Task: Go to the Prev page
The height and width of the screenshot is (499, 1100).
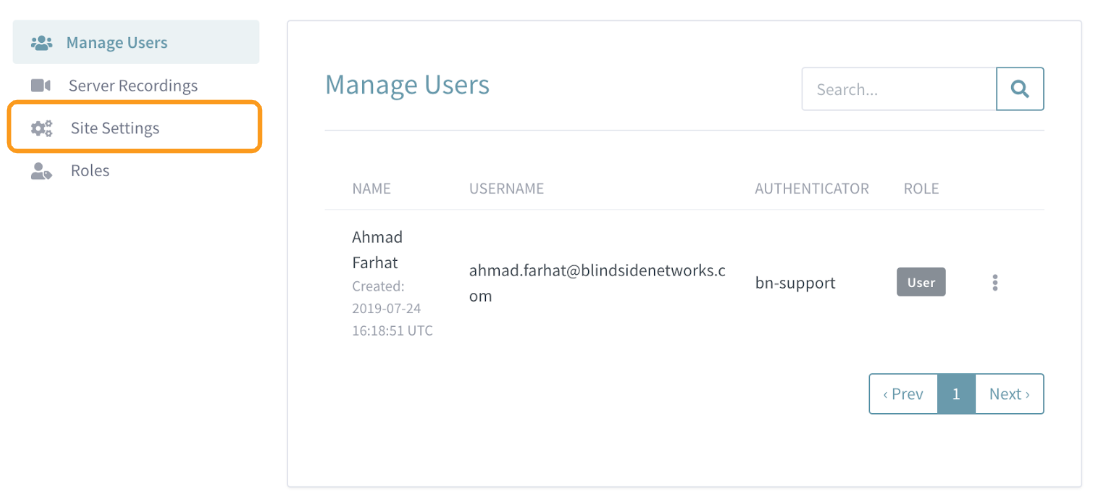Action: pos(904,394)
